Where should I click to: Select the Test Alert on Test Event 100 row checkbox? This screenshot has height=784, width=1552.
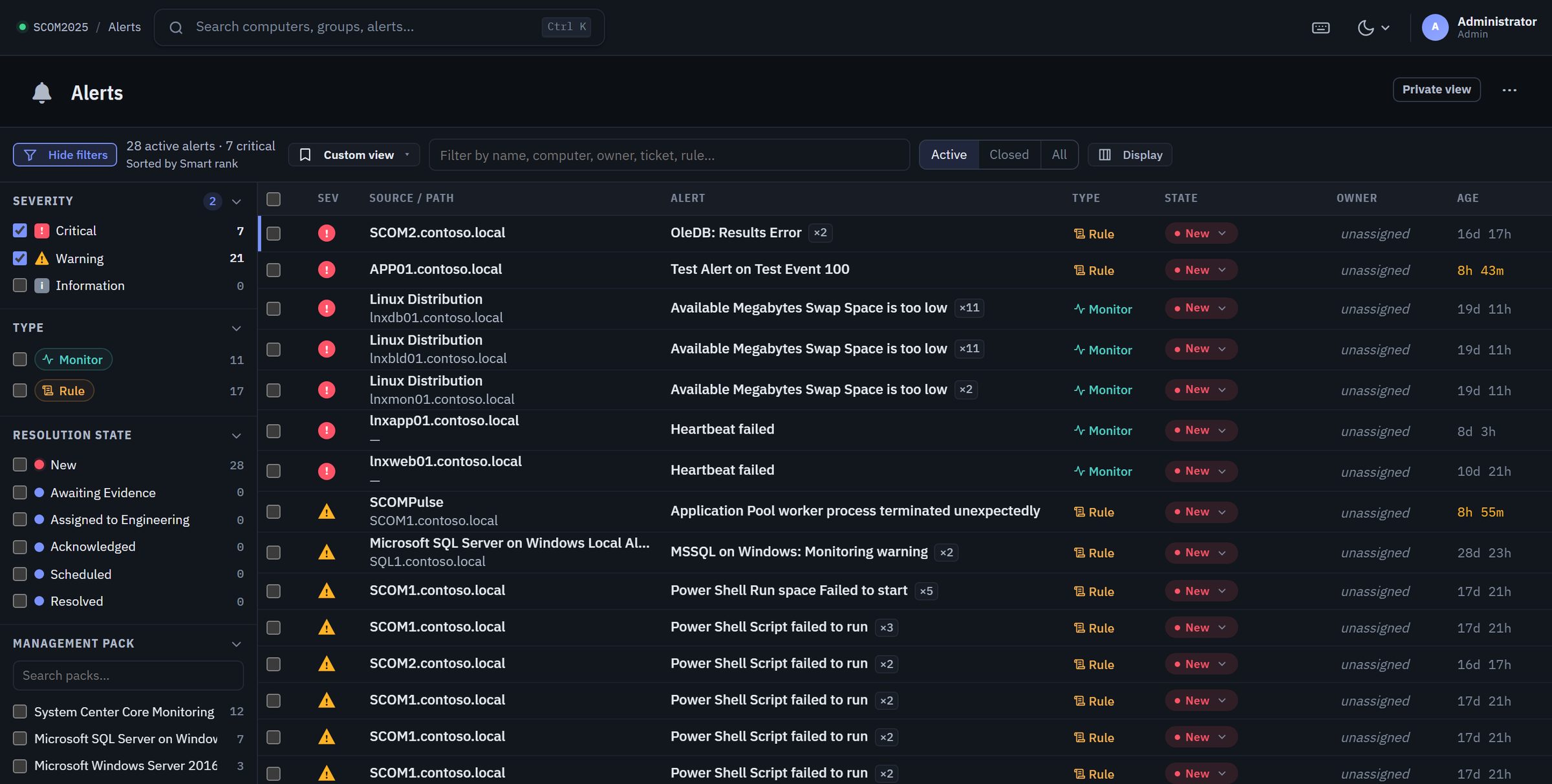(274, 270)
